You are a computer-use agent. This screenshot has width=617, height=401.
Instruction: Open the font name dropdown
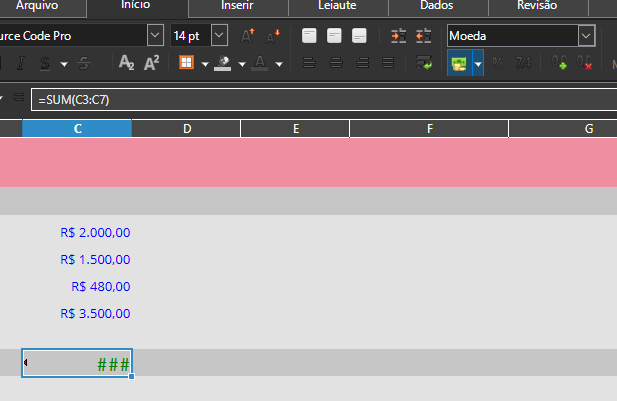(155, 36)
